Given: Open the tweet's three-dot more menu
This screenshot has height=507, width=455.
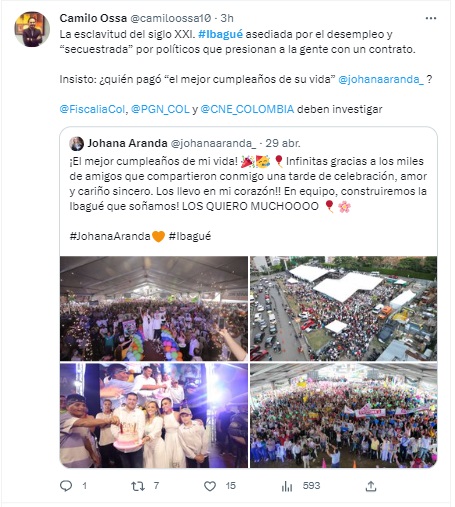Looking at the screenshot, I should pos(431,18).
